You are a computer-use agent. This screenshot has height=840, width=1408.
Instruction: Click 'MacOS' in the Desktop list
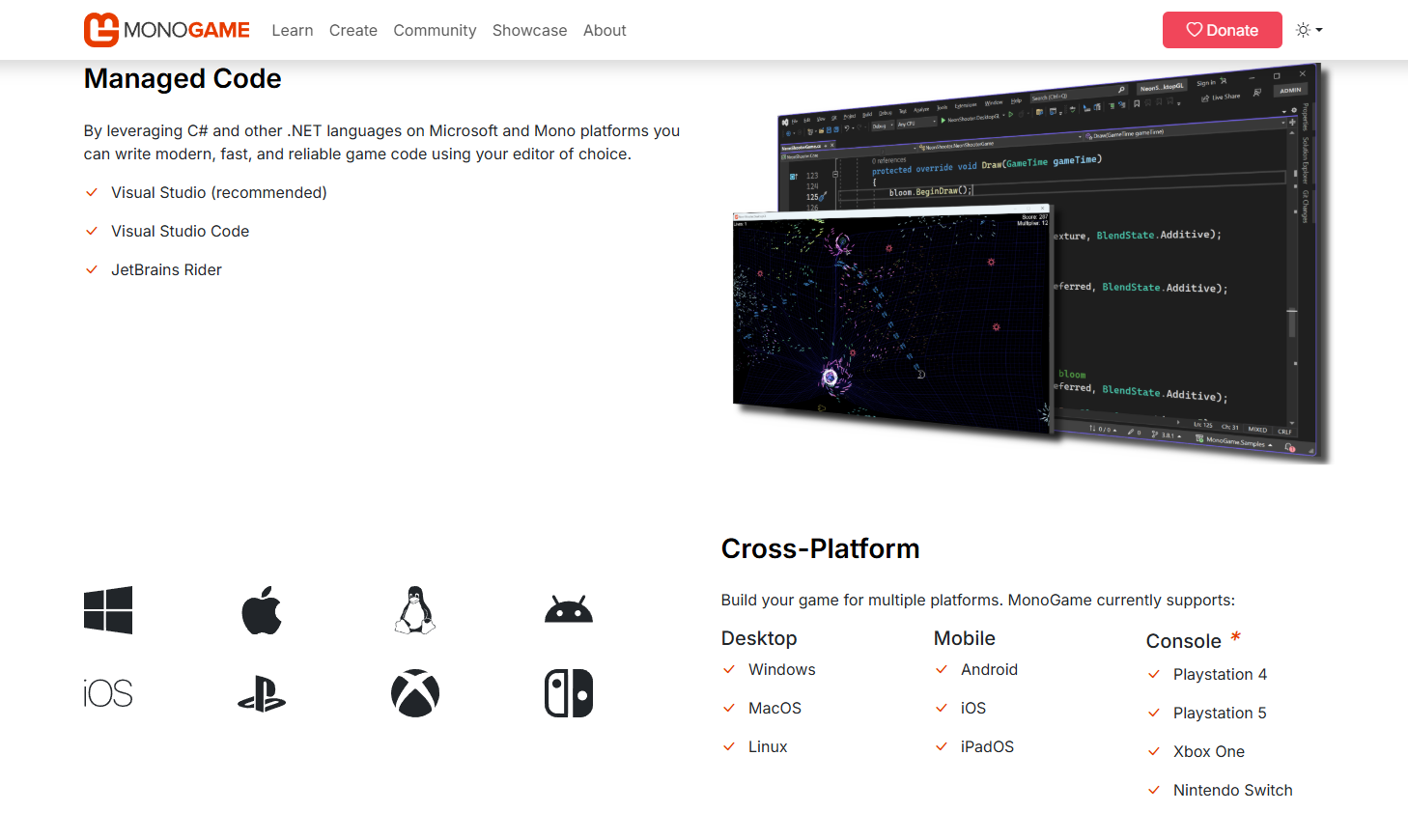[775, 709]
